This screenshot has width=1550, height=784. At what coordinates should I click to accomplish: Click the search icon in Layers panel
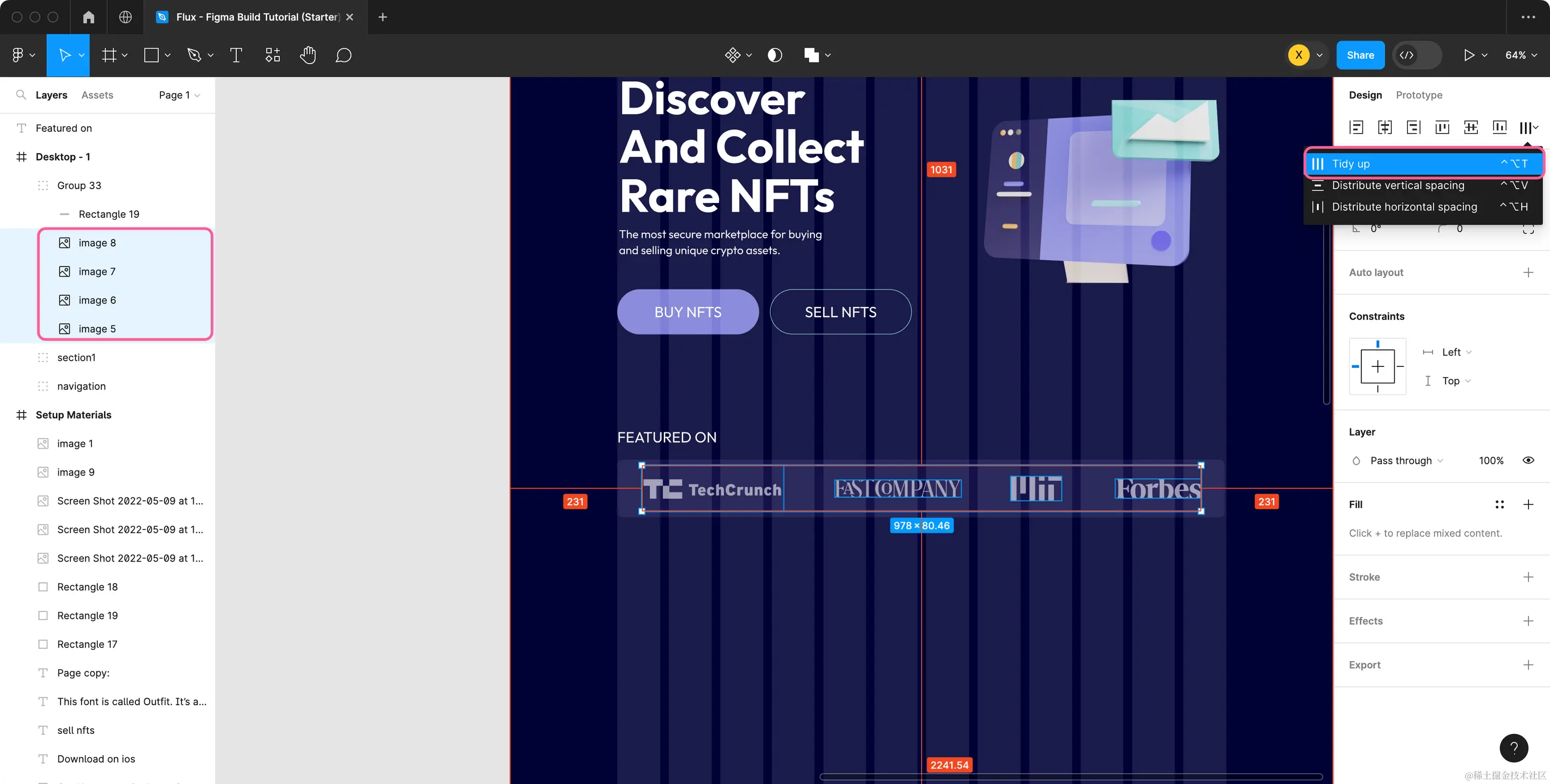[21, 94]
